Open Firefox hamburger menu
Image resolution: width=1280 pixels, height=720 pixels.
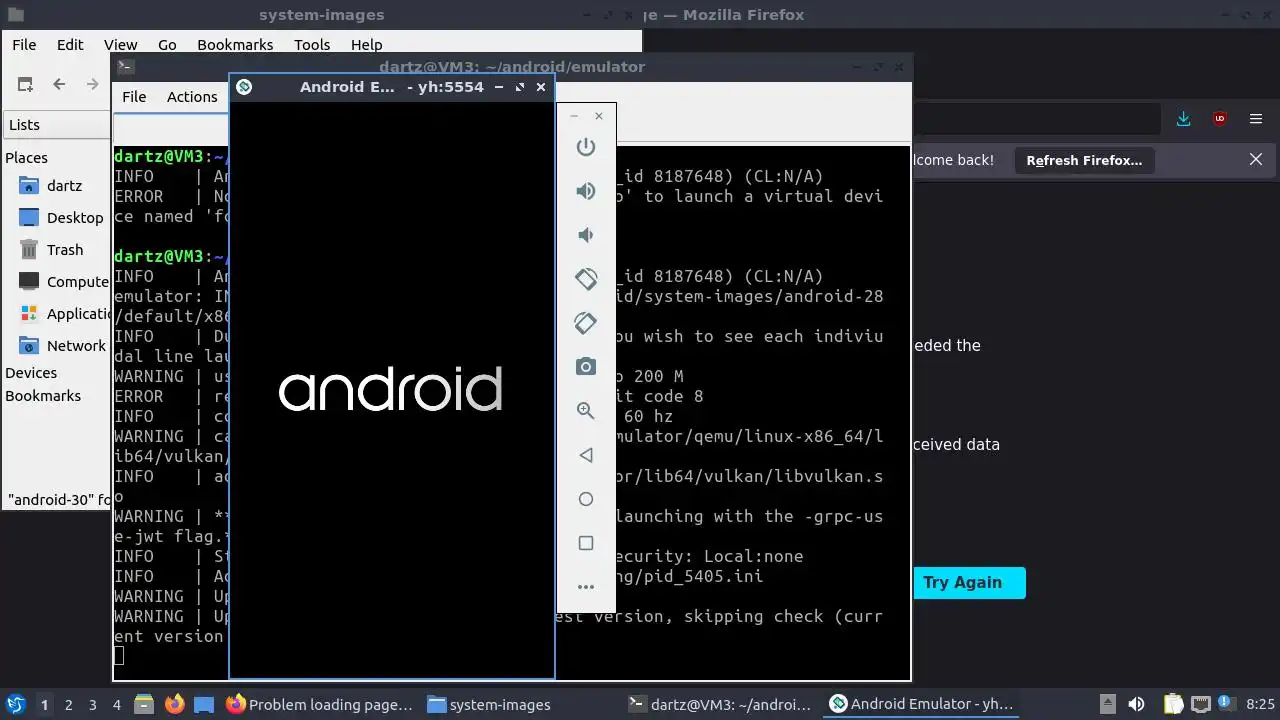tap(1256, 119)
